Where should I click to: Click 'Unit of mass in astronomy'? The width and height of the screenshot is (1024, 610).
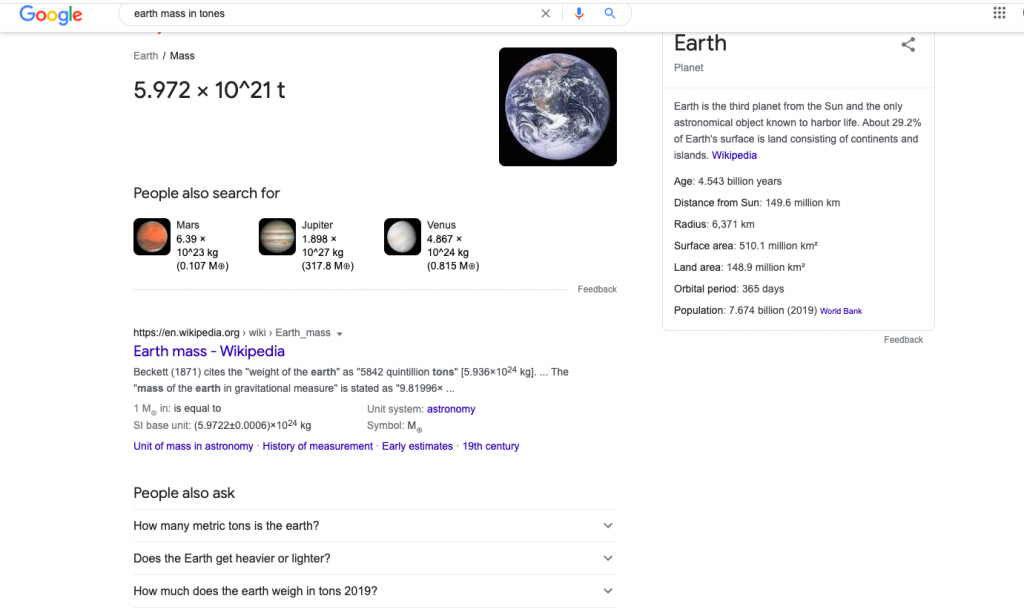click(x=193, y=446)
